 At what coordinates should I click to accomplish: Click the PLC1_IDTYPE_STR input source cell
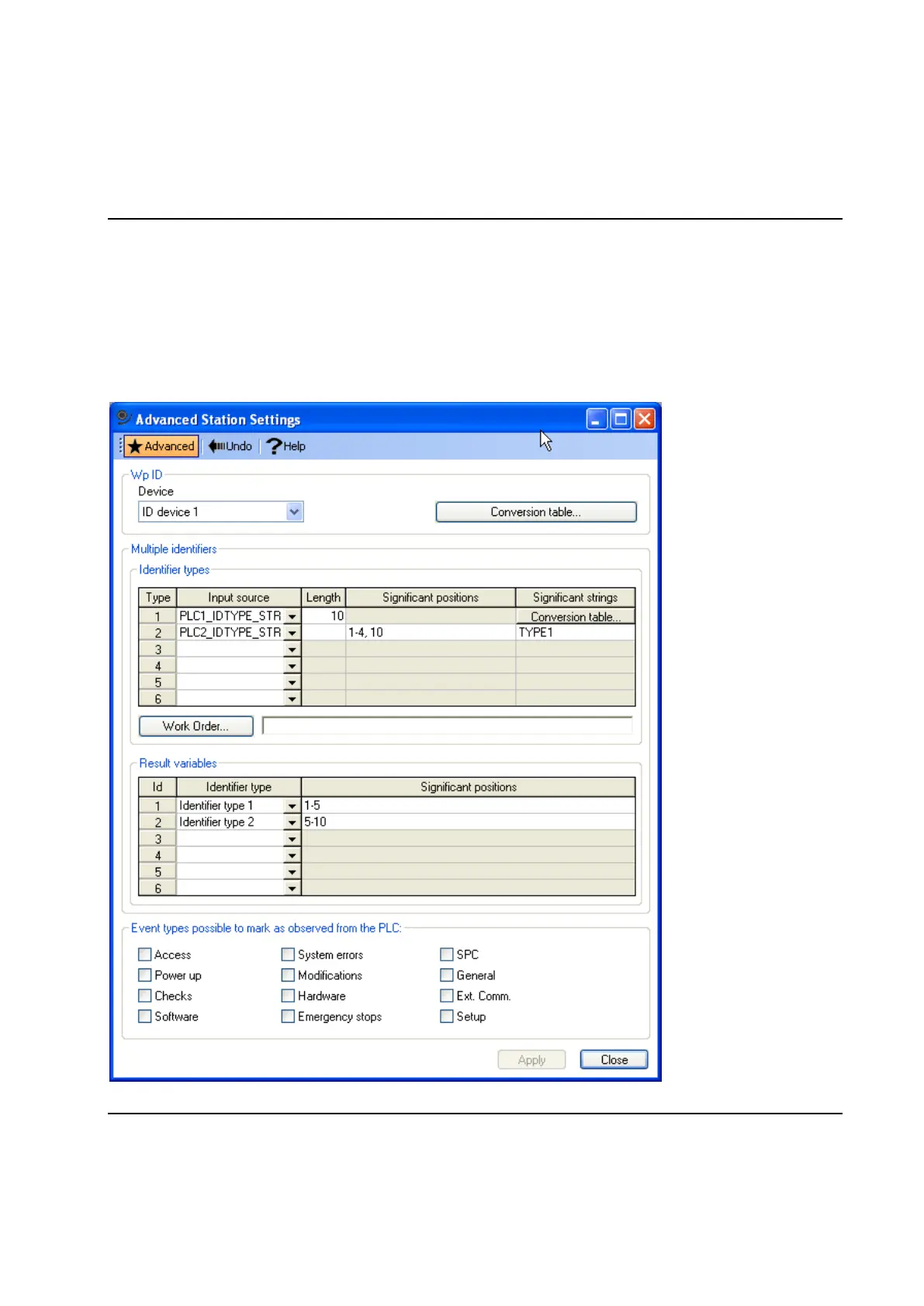point(230,616)
